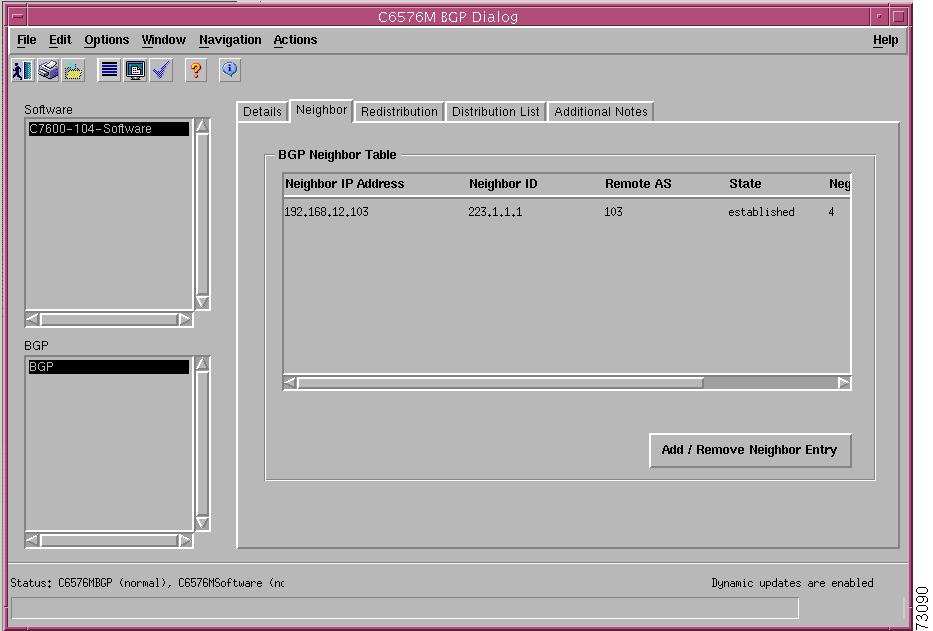Click the yellow open-folder toolbar icon
The image size is (933, 631).
74,70
